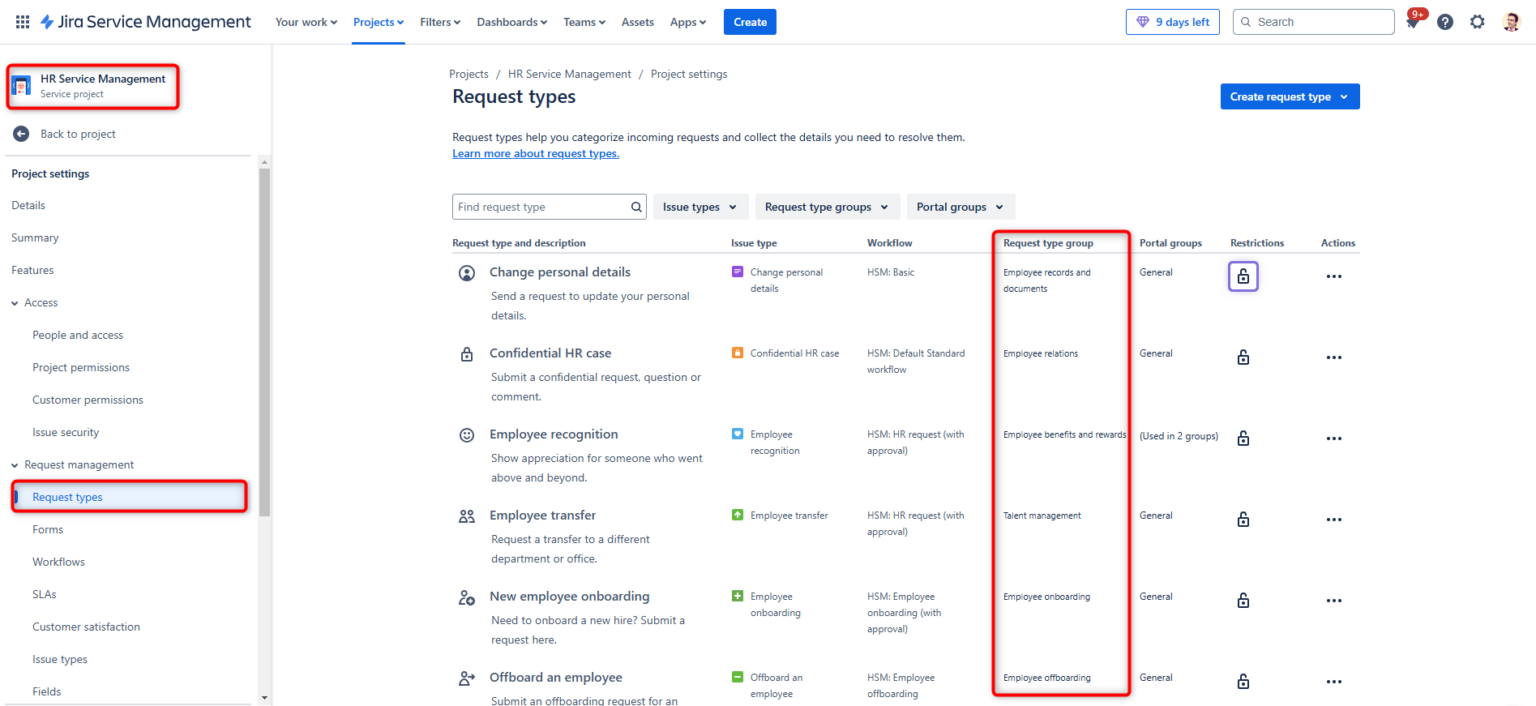
Task: Click the notifications bell icon
Action: 1413,21
